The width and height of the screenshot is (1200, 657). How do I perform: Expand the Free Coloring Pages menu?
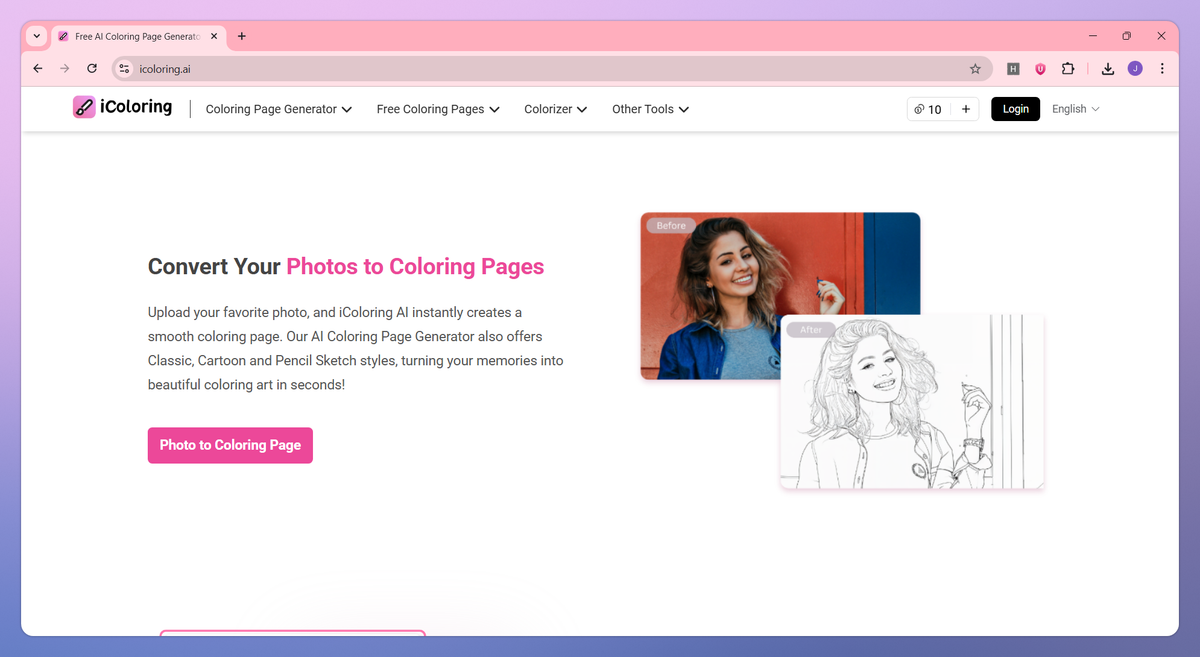tap(438, 109)
